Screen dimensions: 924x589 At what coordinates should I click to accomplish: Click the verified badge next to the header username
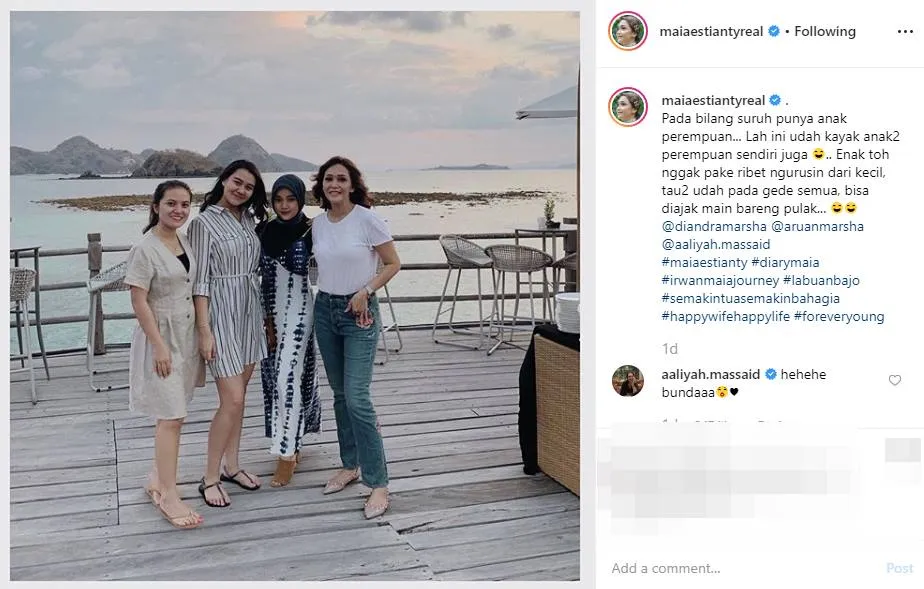coord(774,31)
